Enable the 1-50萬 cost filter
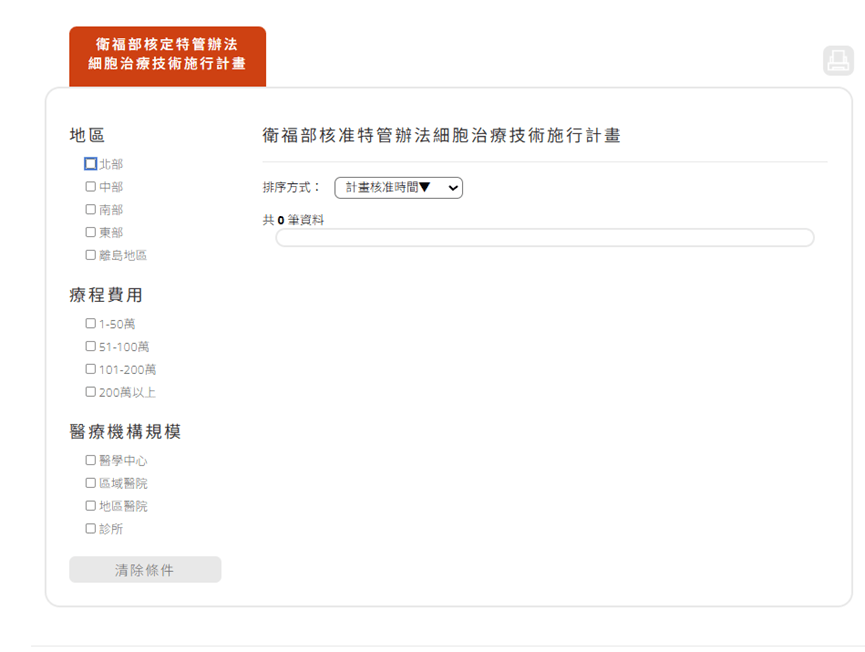865x652 pixels. [x=90, y=323]
